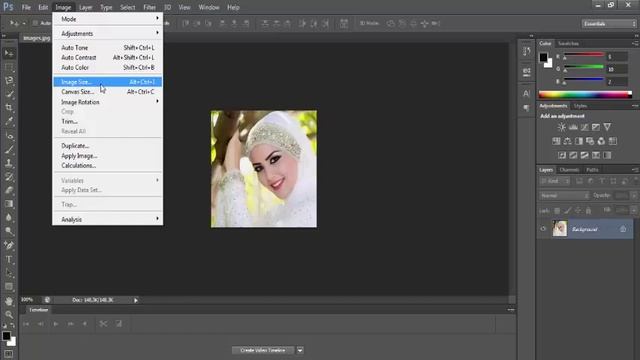Open the Image Rotation submenu
Viewport: 640px width, 360px height.
[x=108, y=102]
